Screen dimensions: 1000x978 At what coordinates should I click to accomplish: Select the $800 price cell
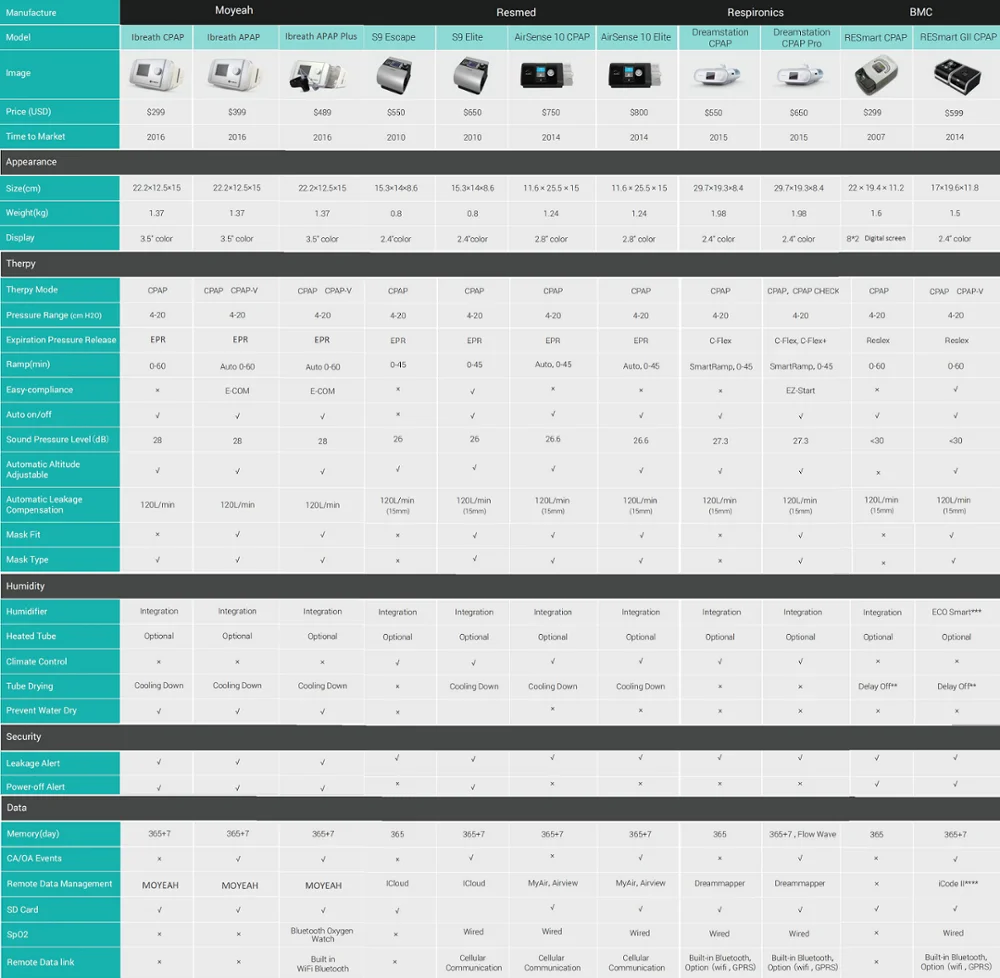click(x=639, y=112)
